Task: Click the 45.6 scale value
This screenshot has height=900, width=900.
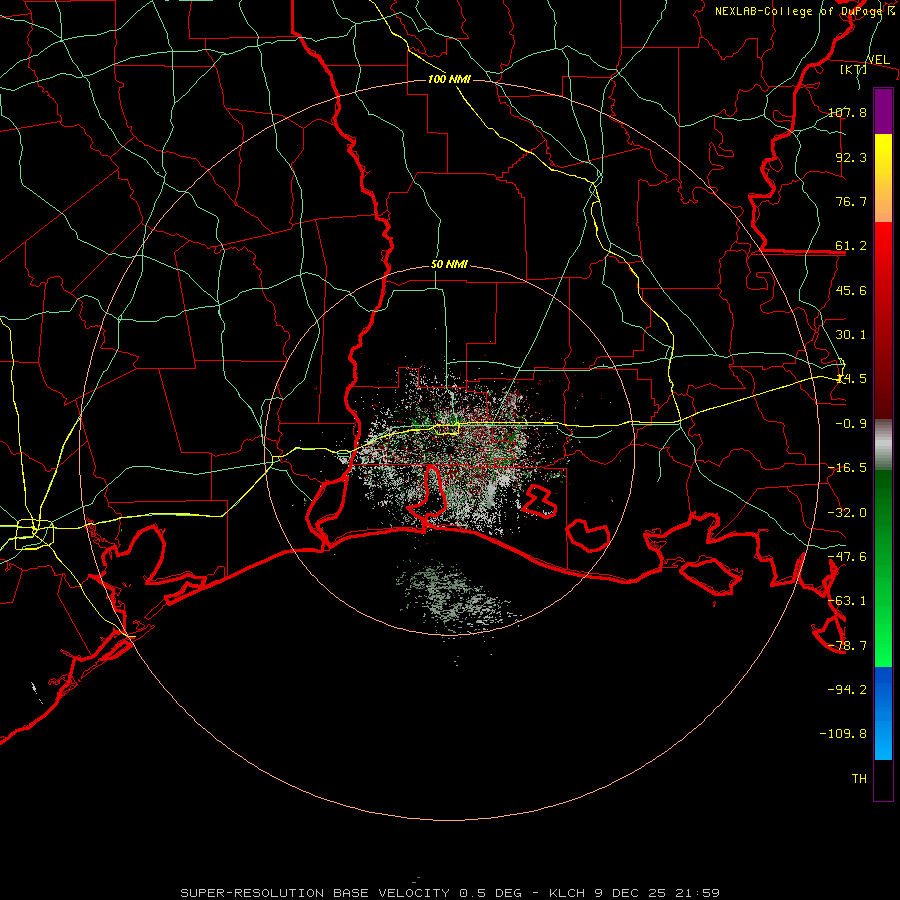Action: tap(851, 290)
